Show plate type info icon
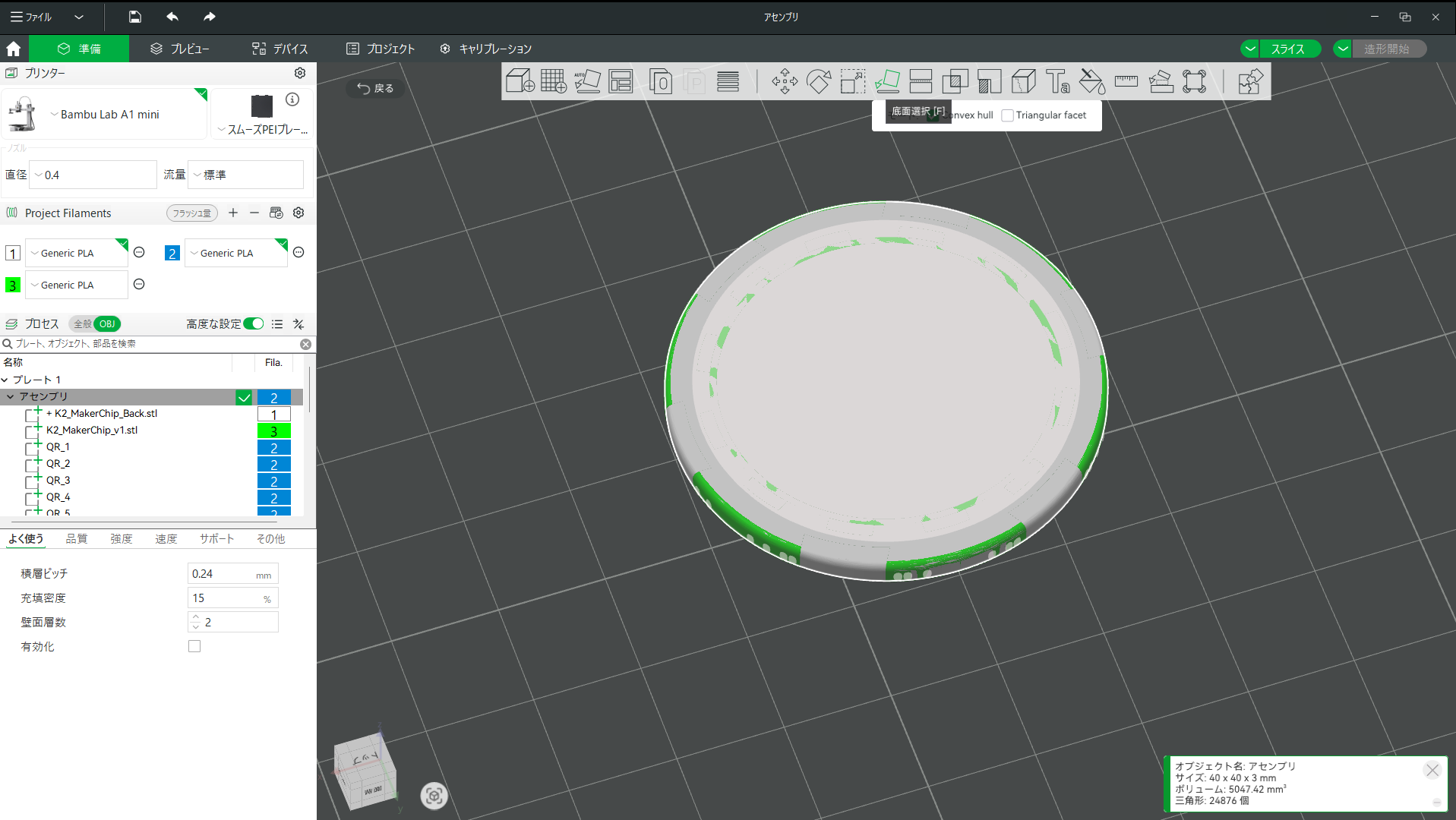Screen dimensions: 1456x820 [x=292, y=99]
